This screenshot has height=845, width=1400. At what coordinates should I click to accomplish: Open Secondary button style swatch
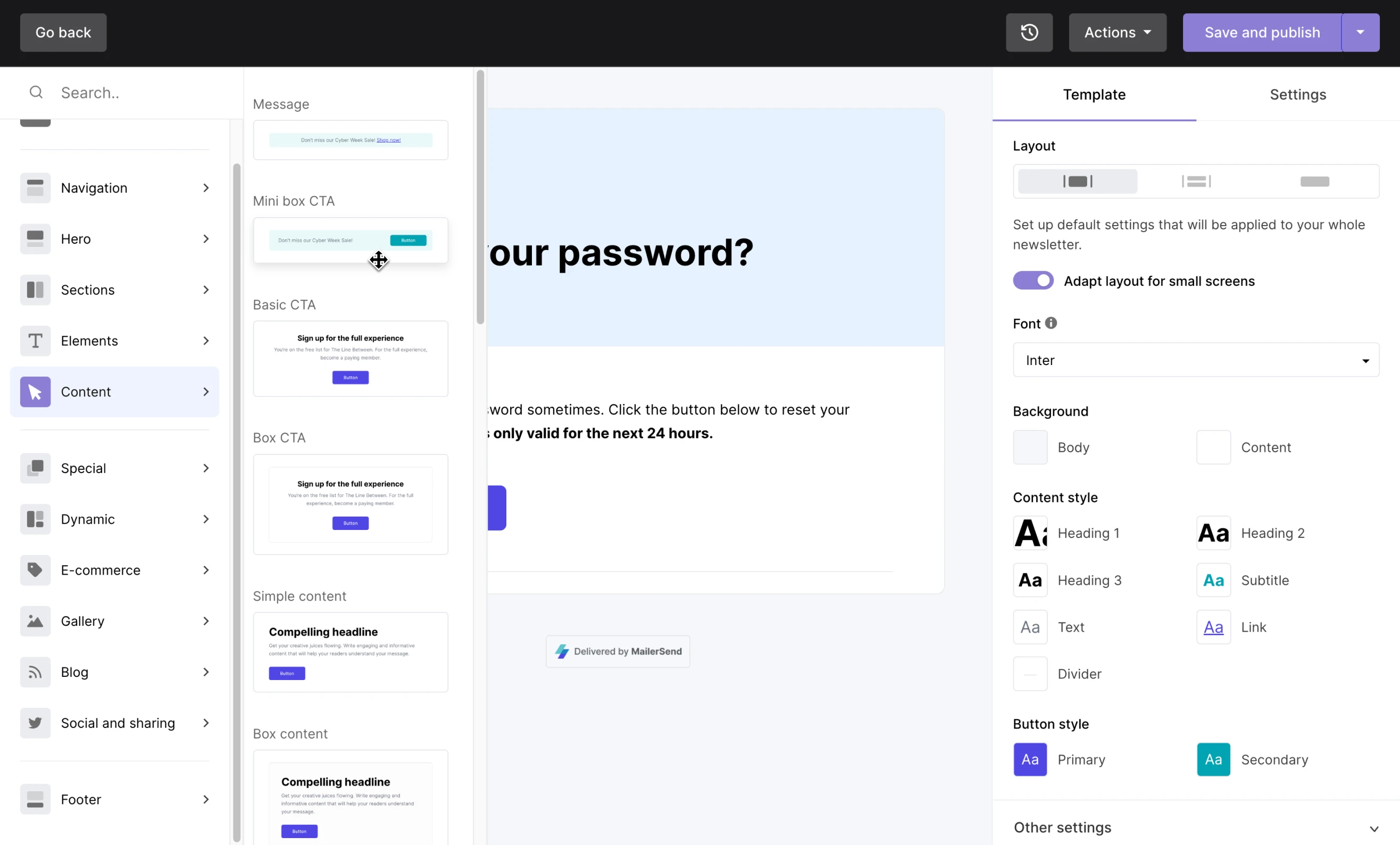pyautogui.click(x=1214, y=760)
